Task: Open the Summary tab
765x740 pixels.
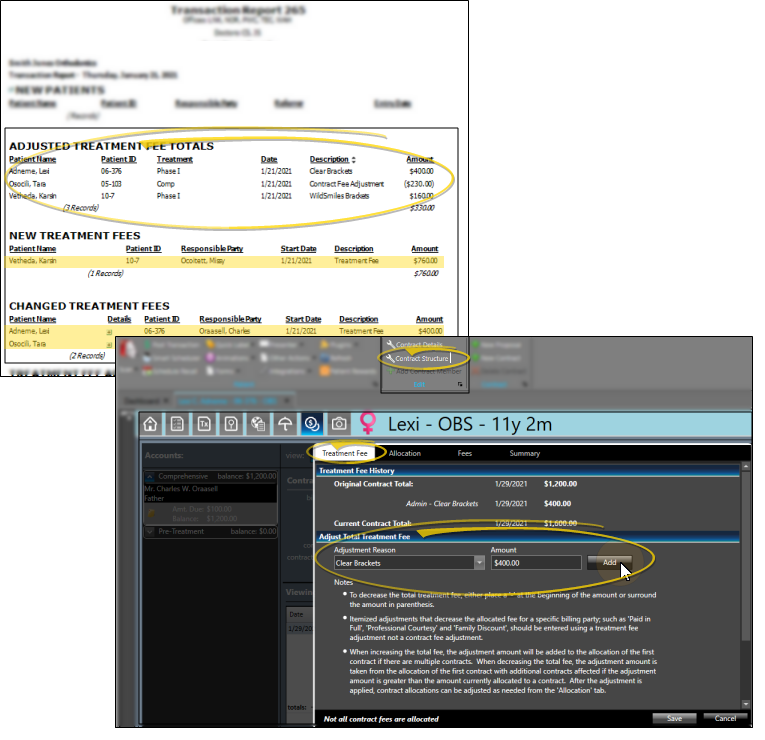Action: pyautogui.click(x=525, y=453)
